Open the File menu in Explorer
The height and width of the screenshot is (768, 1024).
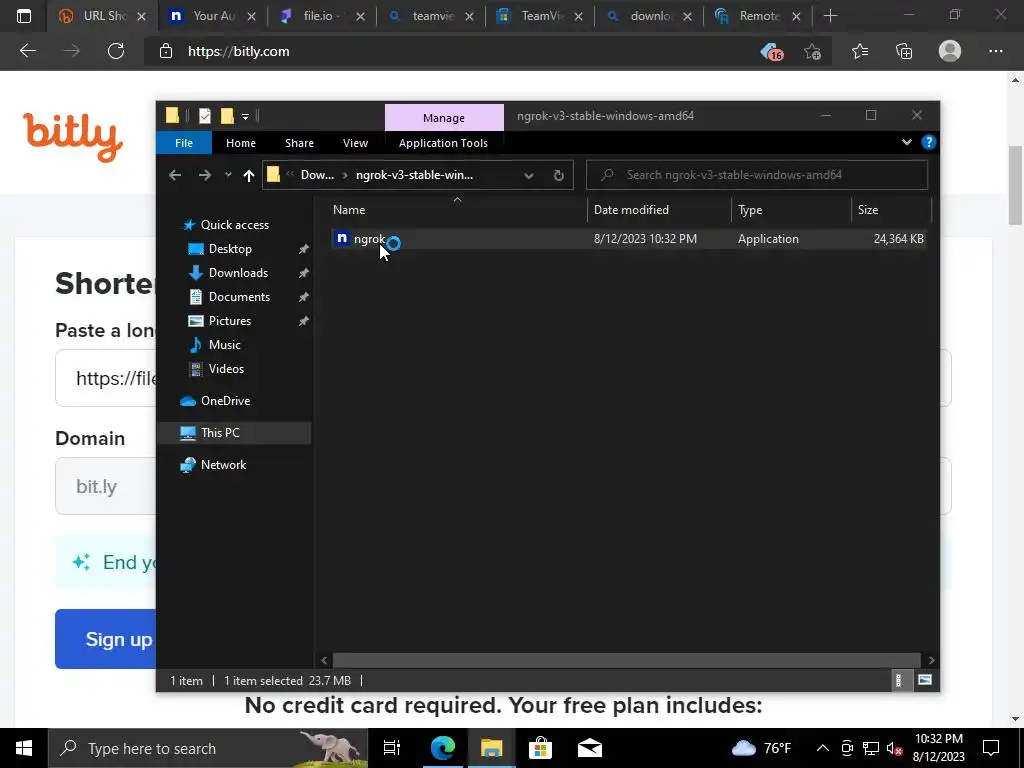184,143
